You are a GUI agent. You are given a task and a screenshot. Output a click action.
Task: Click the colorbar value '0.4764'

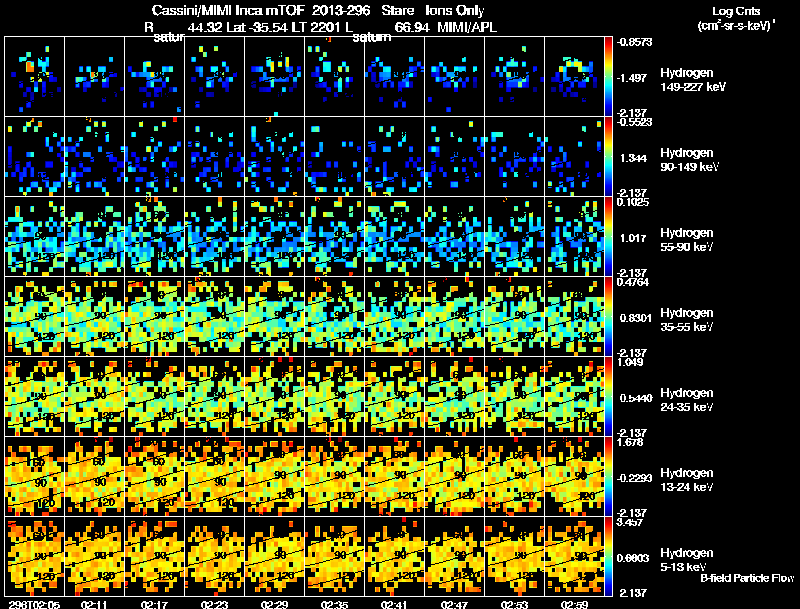[633, 282]
